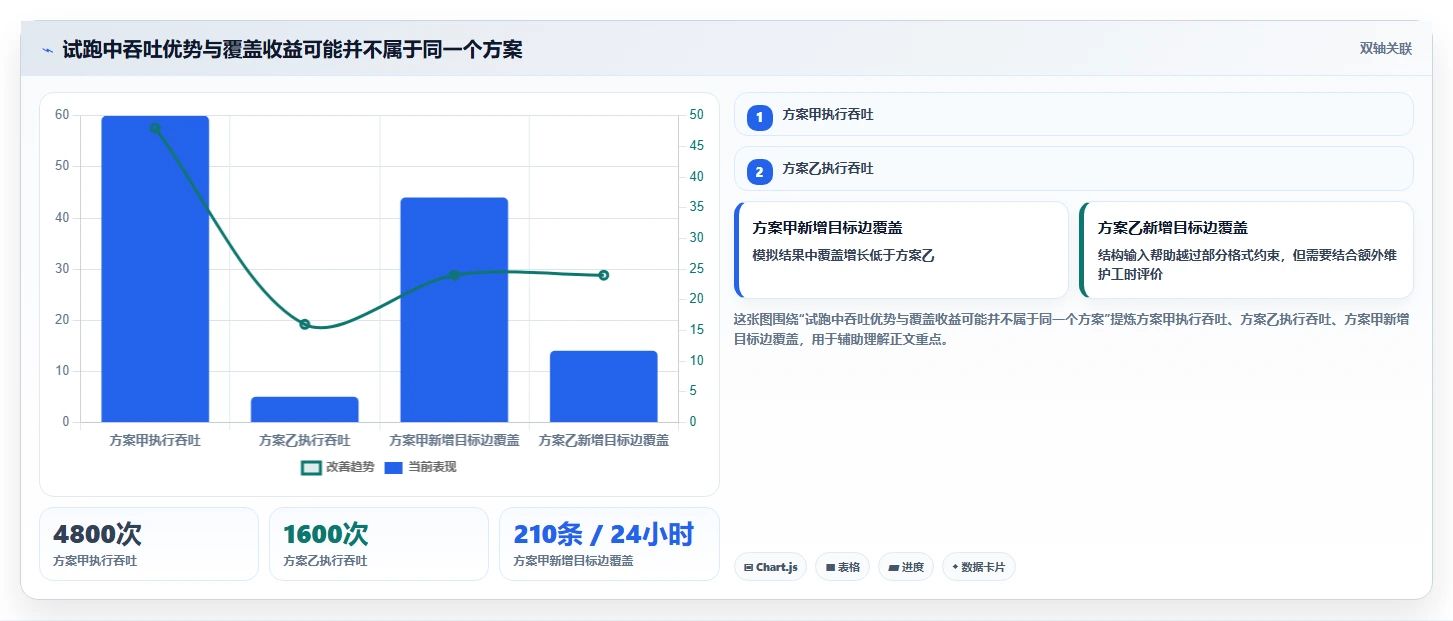Click the 210条 / 24小时 data card
The image size is (1453, 621).
click(x=609, y=544)
